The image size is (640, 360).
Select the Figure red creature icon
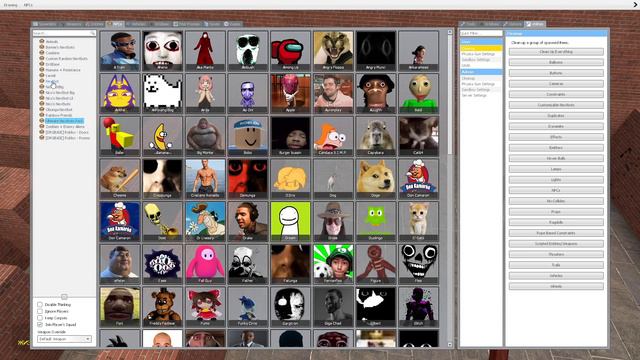coord(376,264)
